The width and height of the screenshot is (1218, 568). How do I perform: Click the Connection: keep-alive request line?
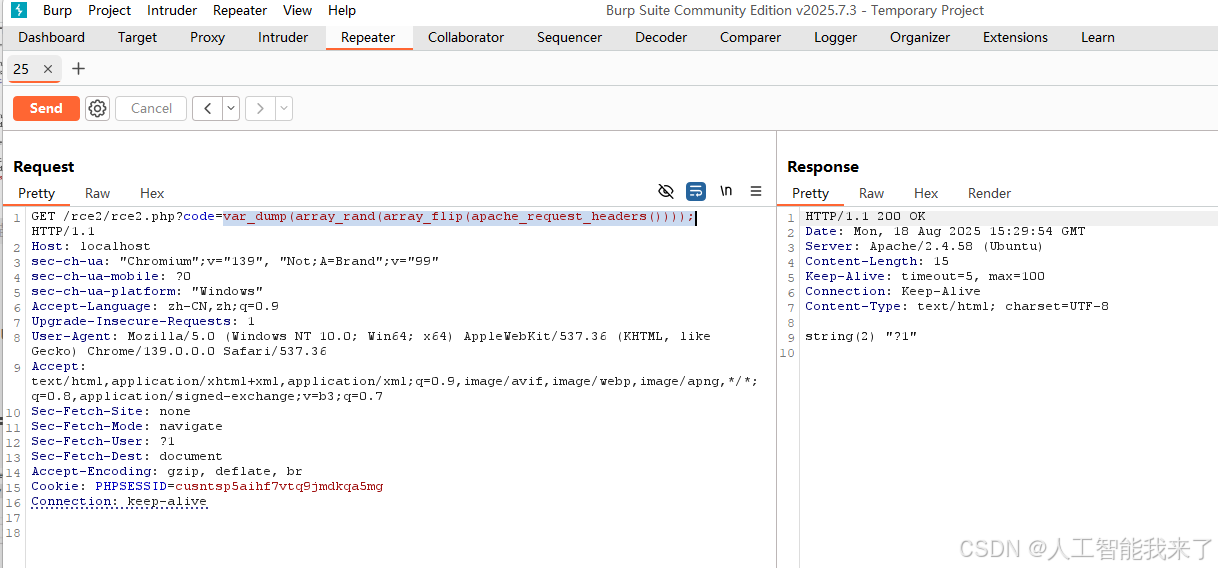click(119, 501)
